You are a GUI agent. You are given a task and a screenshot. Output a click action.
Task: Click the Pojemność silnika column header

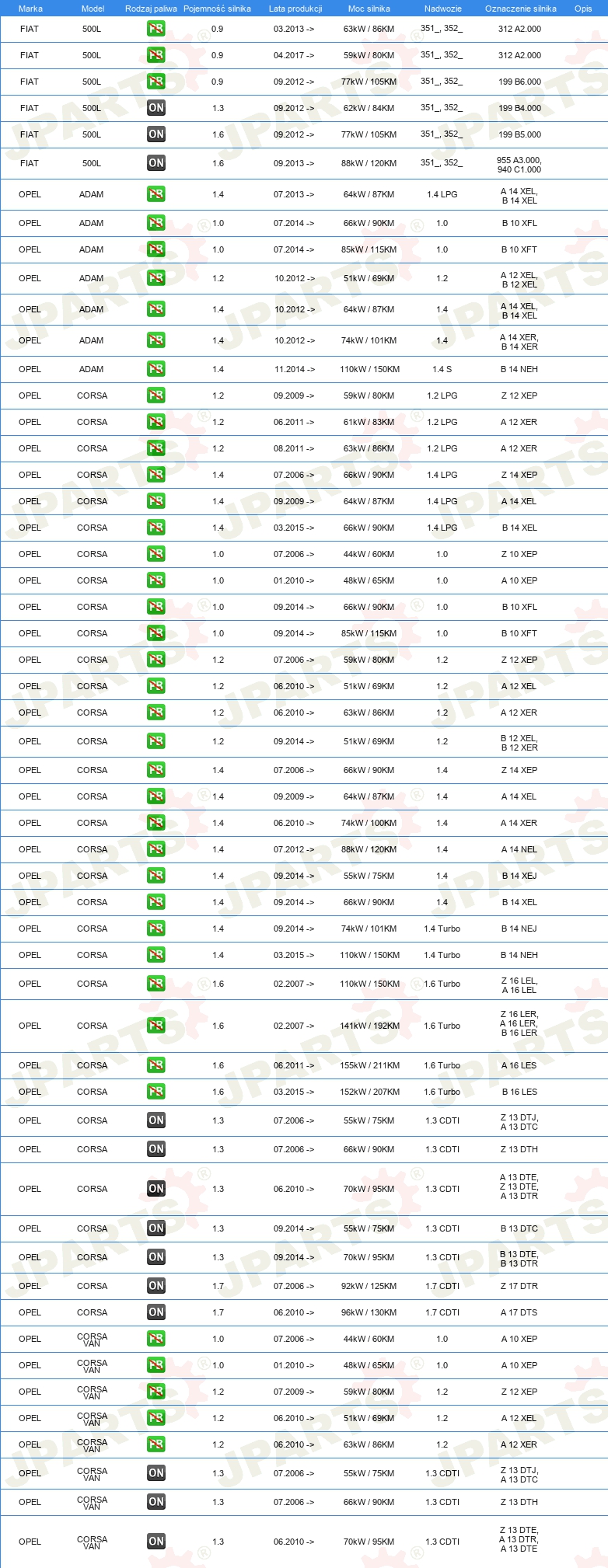click(217, 9)
